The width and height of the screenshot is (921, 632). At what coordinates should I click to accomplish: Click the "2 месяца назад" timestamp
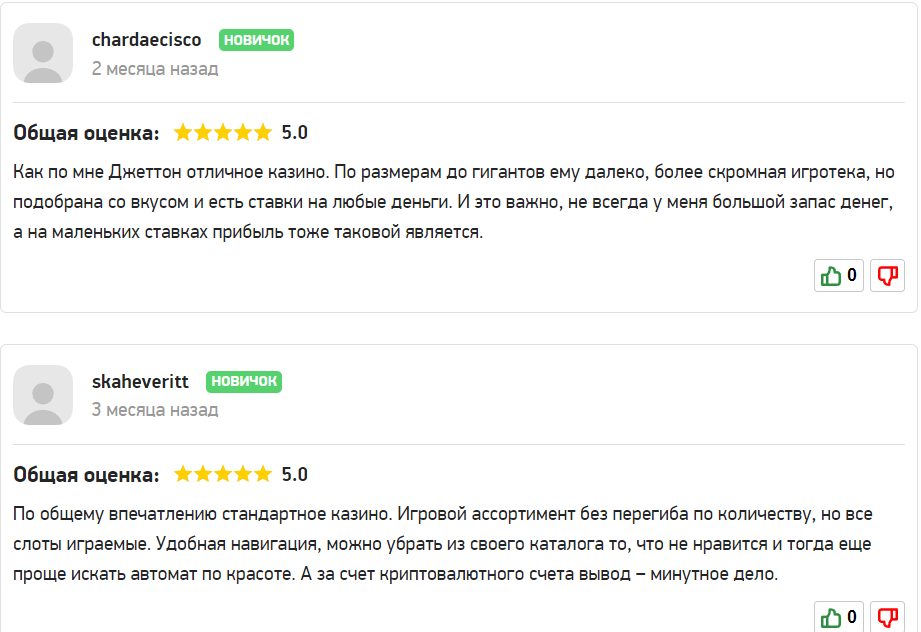click(155, 69)
